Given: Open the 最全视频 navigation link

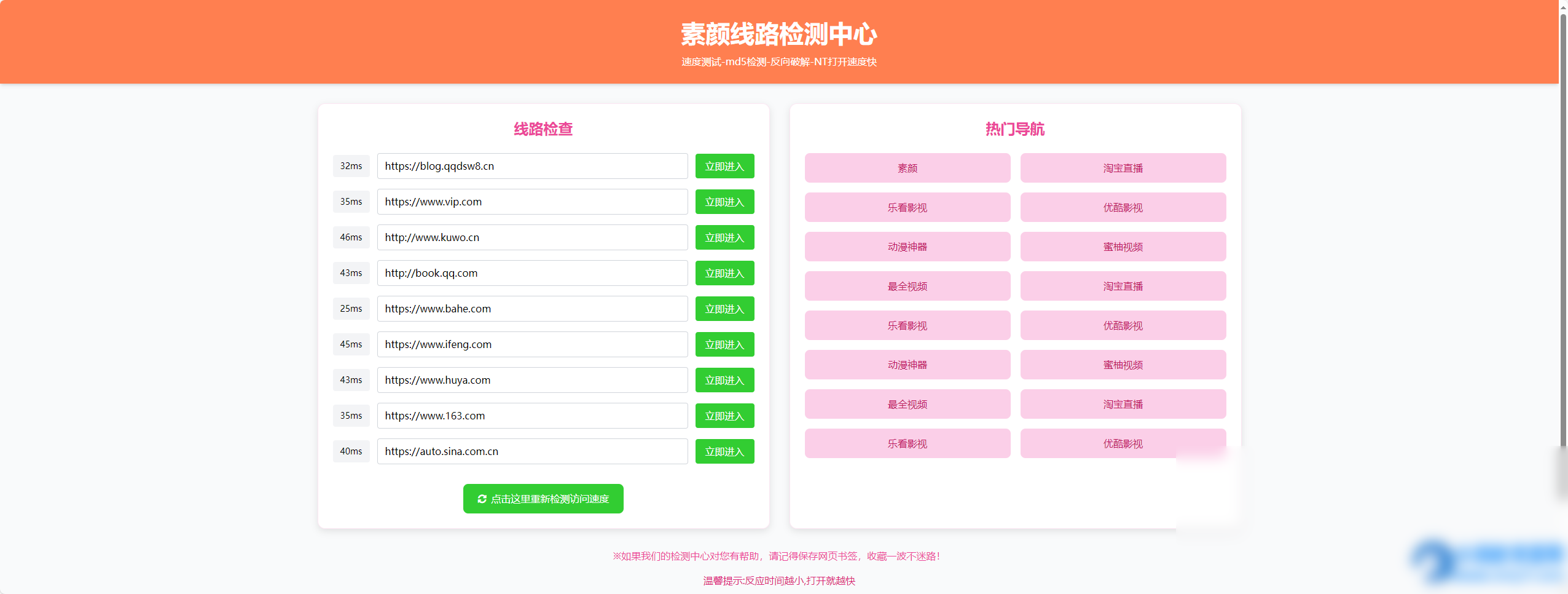Looking at the screenshot, I should pyautogui.click(x=907, y=286).
